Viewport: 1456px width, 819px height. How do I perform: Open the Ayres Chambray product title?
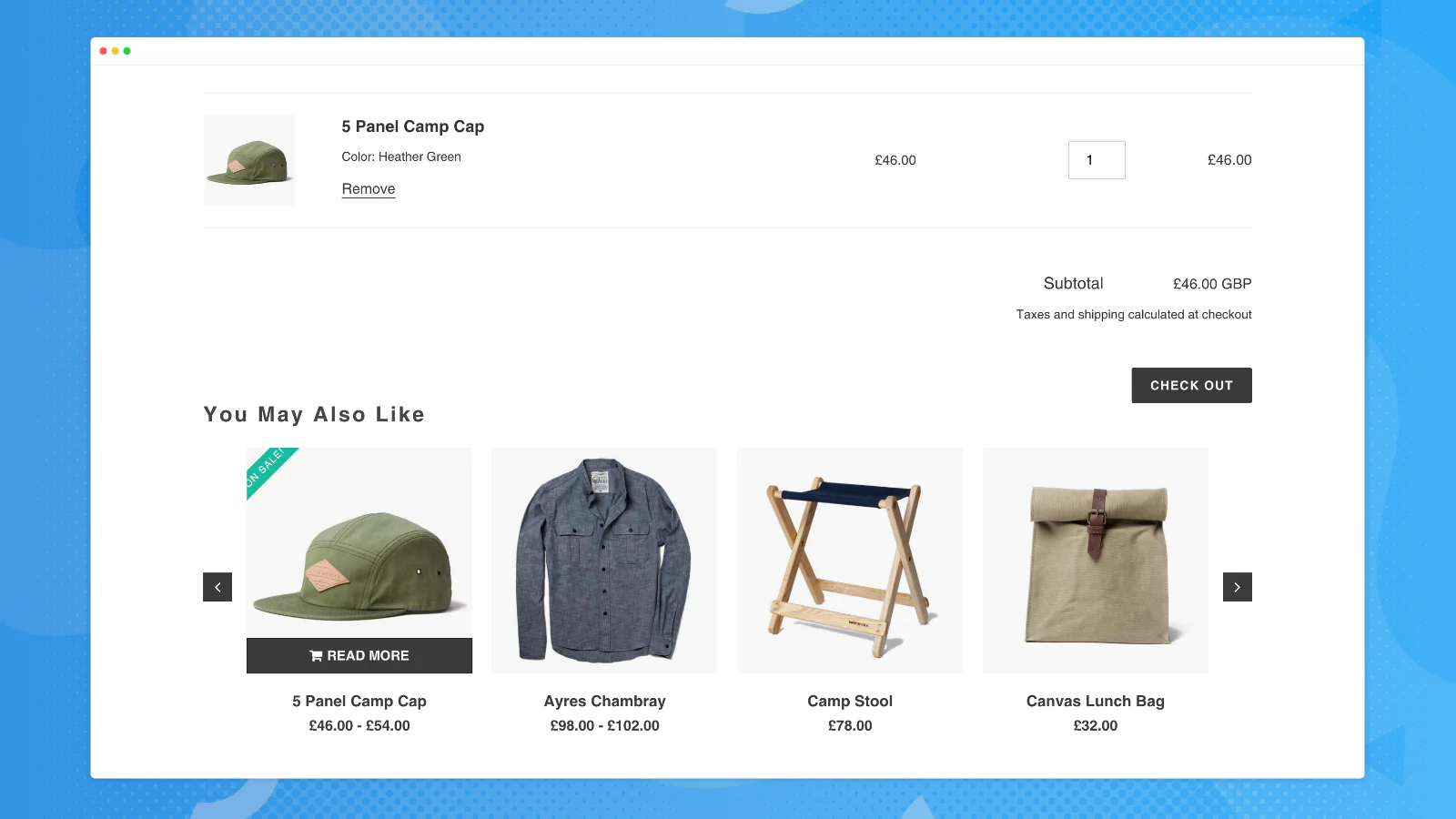(604, 701)
